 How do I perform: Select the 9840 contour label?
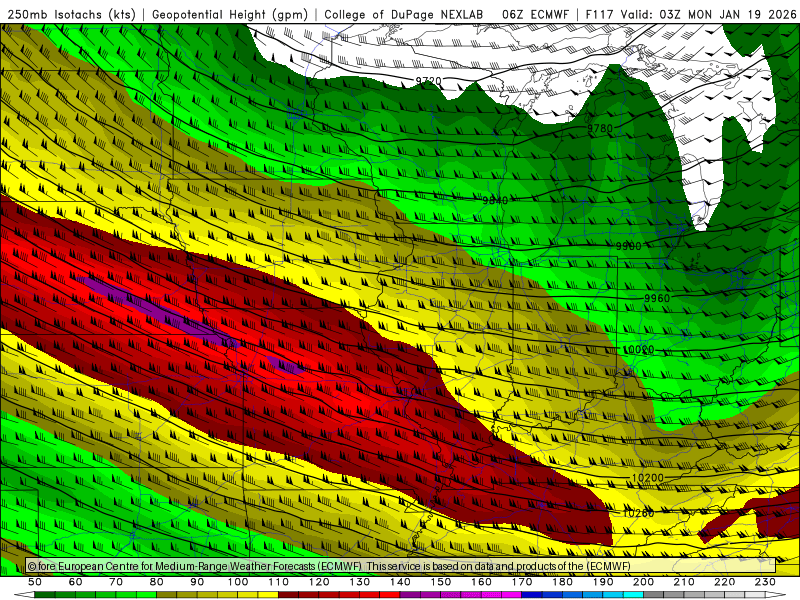click(495, 200)
